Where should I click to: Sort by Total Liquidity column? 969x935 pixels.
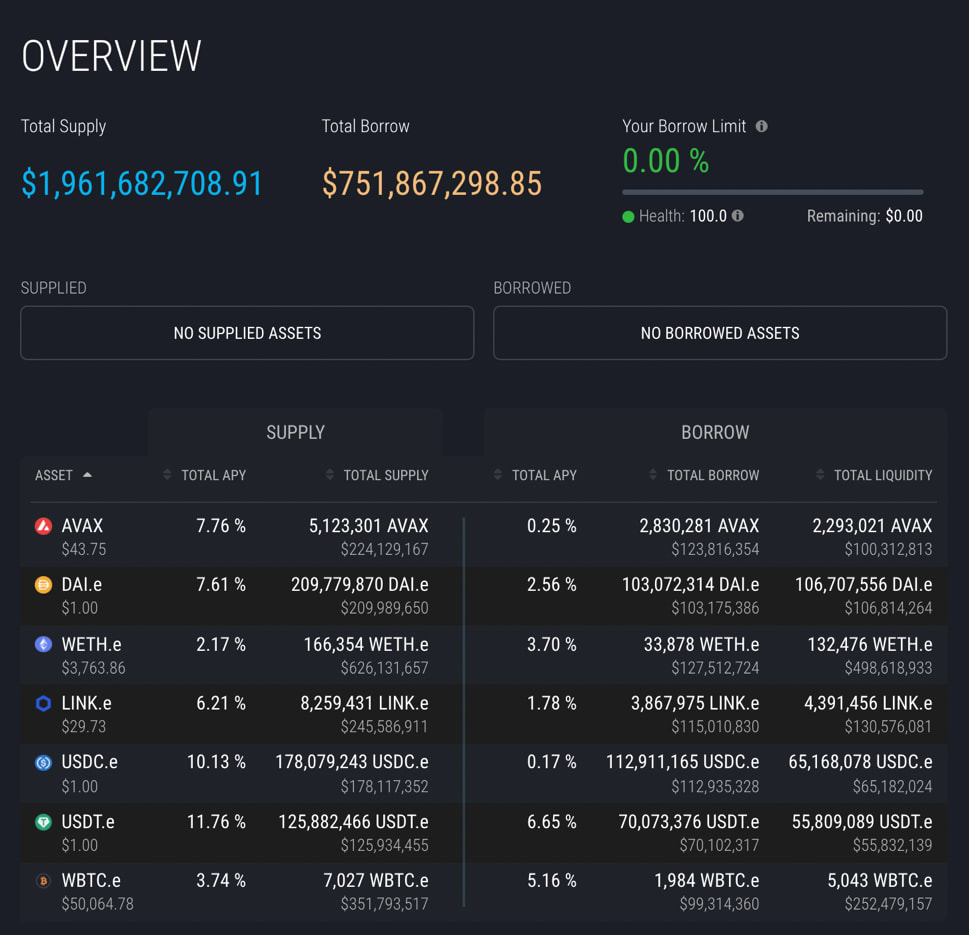coord(874,475)
